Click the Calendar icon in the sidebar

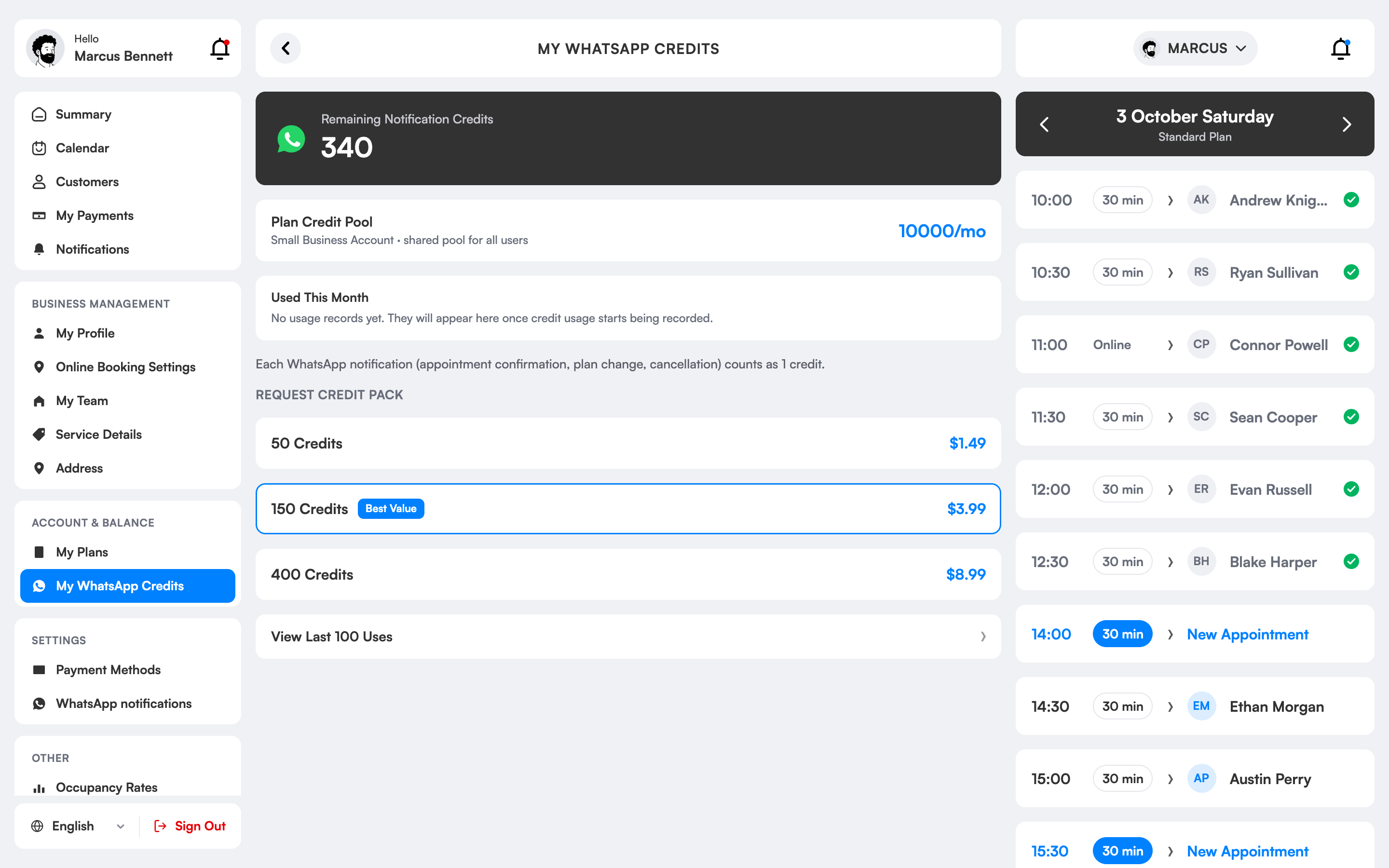click(x=39, y=148)
